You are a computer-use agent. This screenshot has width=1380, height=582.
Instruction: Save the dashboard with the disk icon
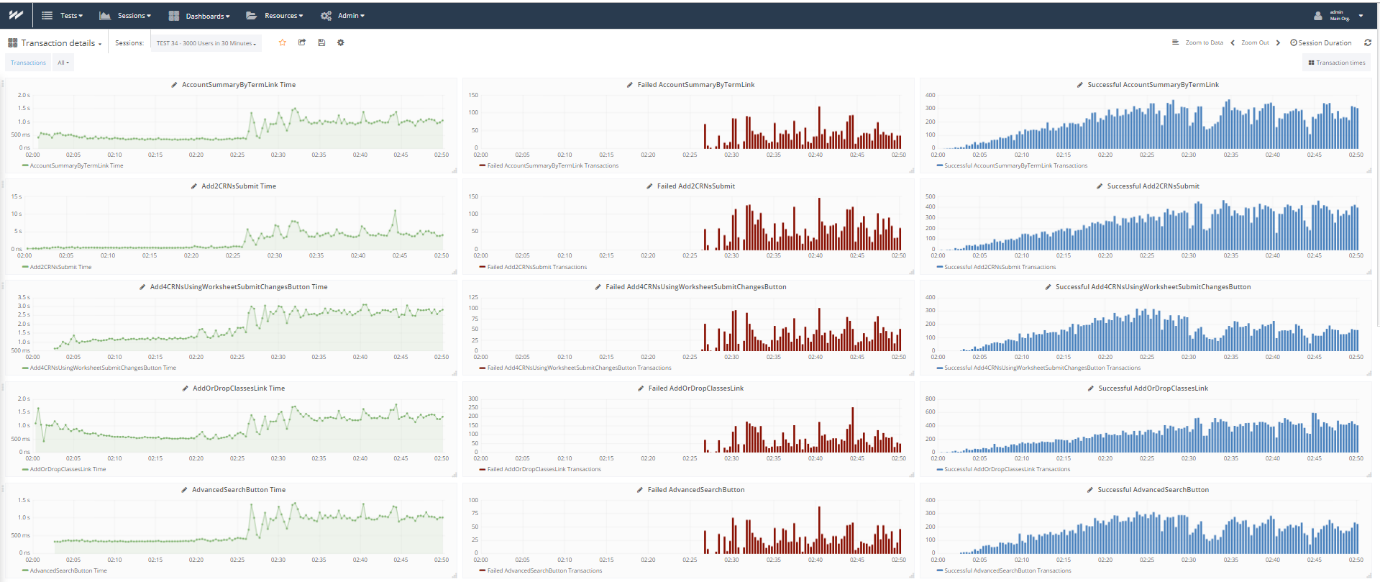[x=321, y=43]
